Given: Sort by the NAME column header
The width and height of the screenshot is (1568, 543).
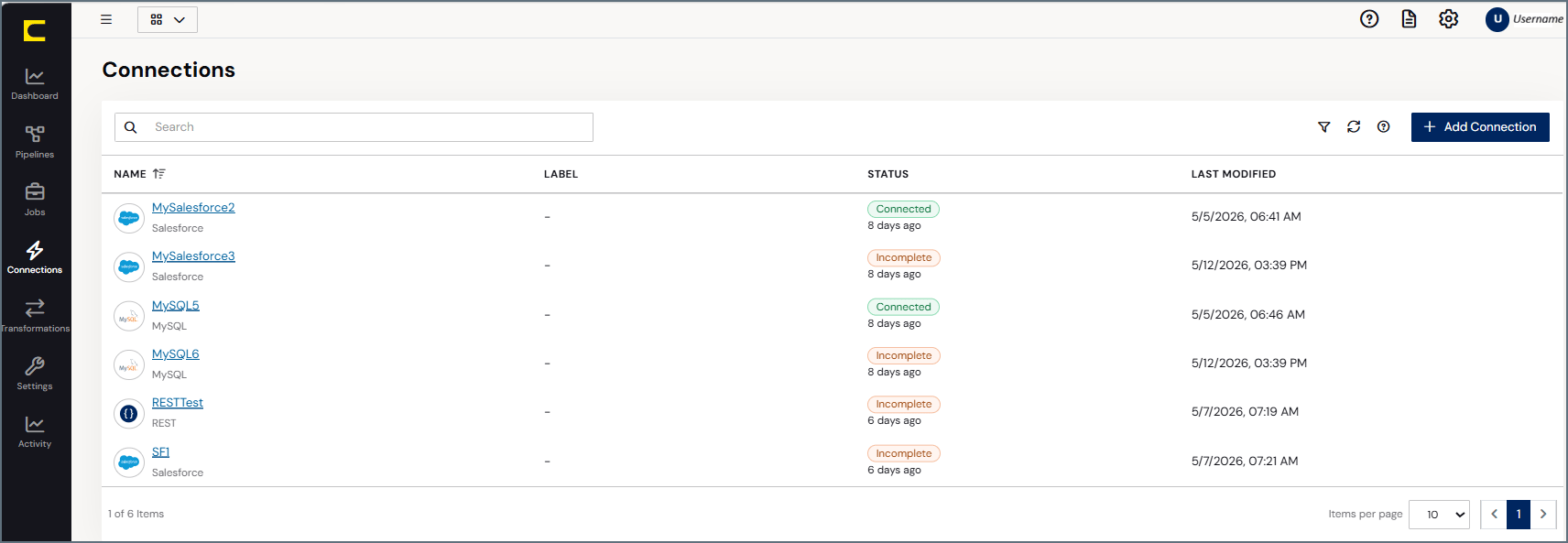Looking at the screenshot, I should tap(130, 174).
